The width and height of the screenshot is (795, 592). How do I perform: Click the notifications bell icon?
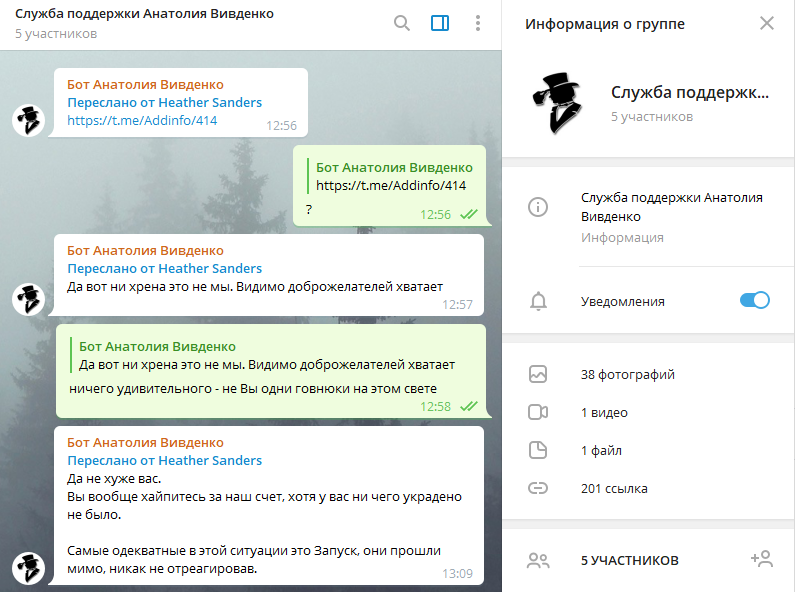538,301
